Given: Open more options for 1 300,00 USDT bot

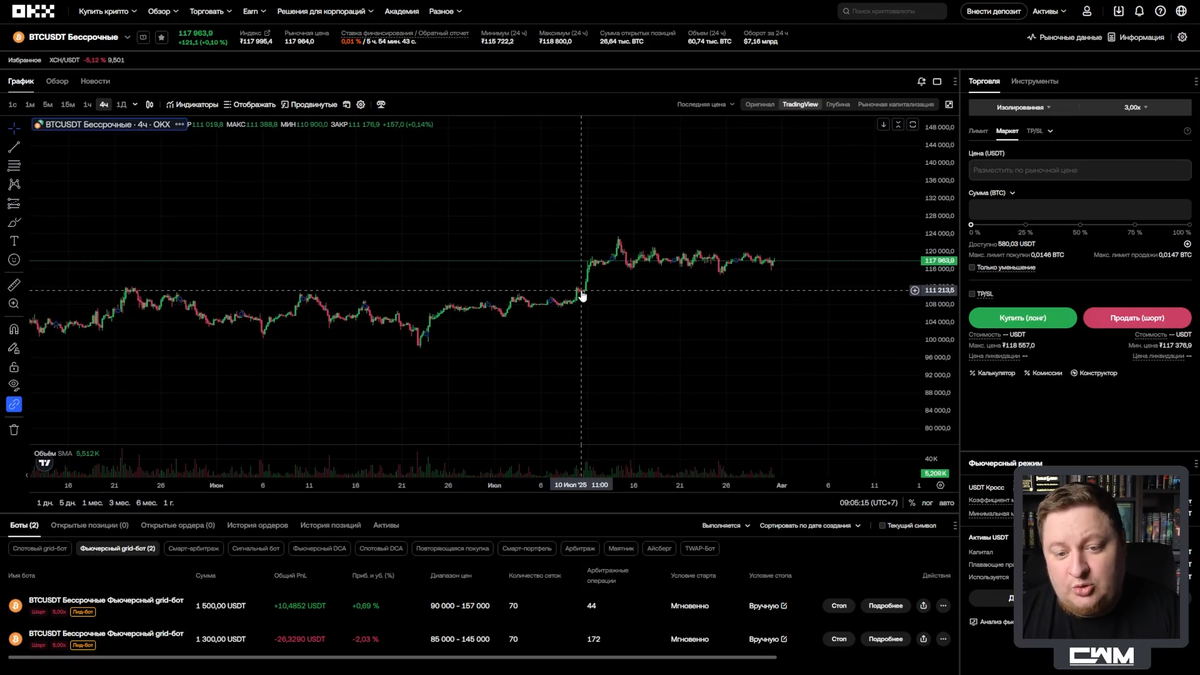Looking at the screenshot, I should pyautogui.click(x=943, y=638).
